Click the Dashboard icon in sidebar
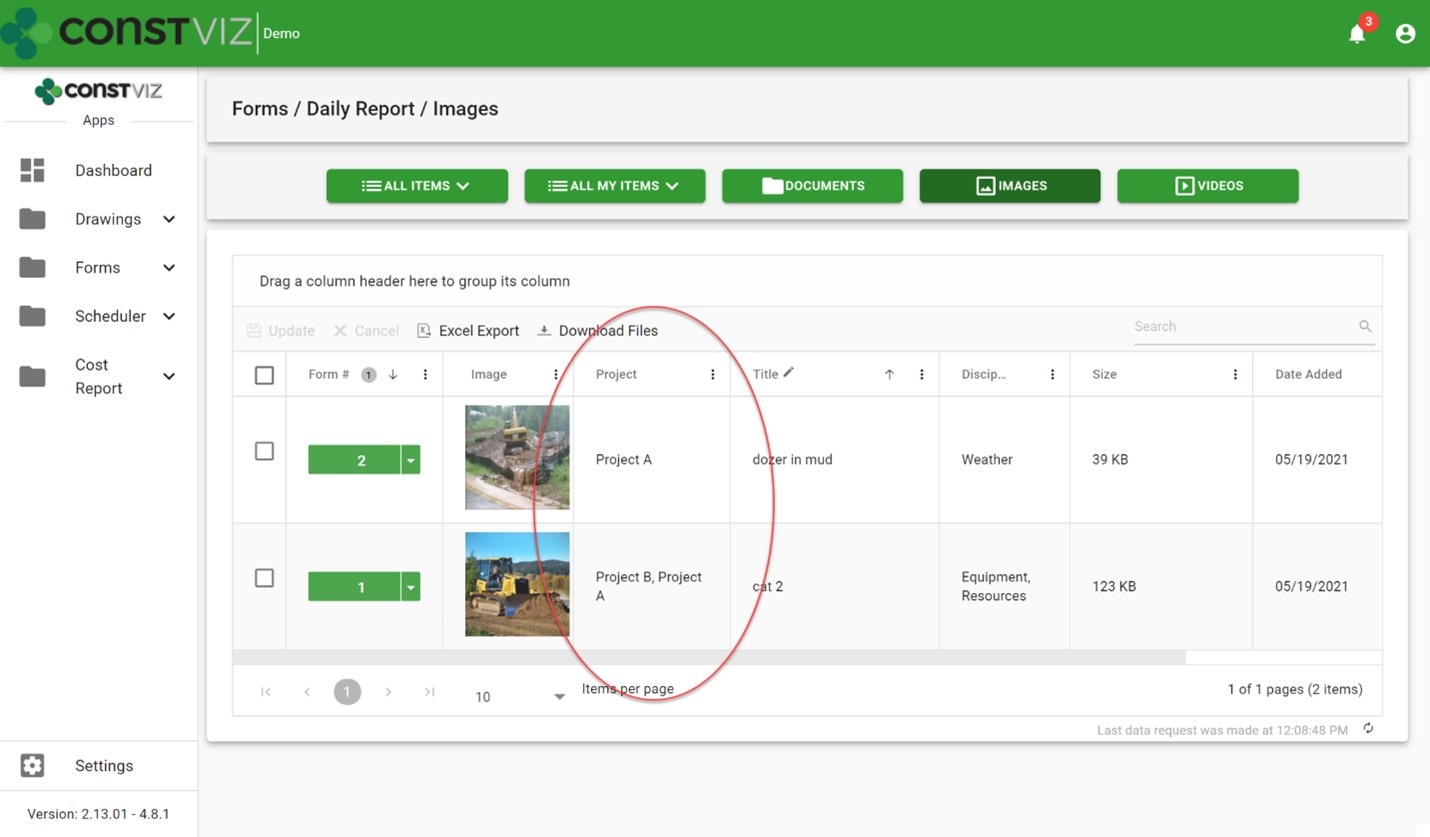The width and height of the screenshot is (1430, 837). (32, 170)
